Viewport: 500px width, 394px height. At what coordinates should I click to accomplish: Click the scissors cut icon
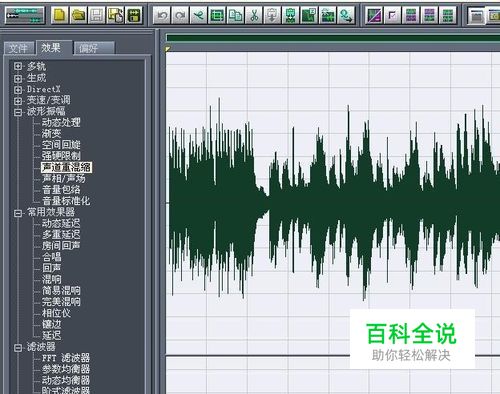(254, 15)
